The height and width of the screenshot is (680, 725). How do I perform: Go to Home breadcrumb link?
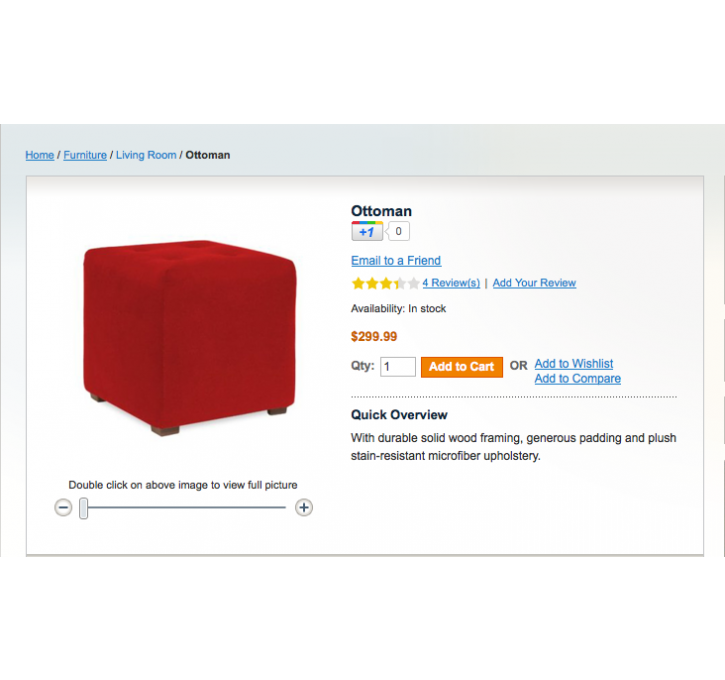click(x=40, y=155)
